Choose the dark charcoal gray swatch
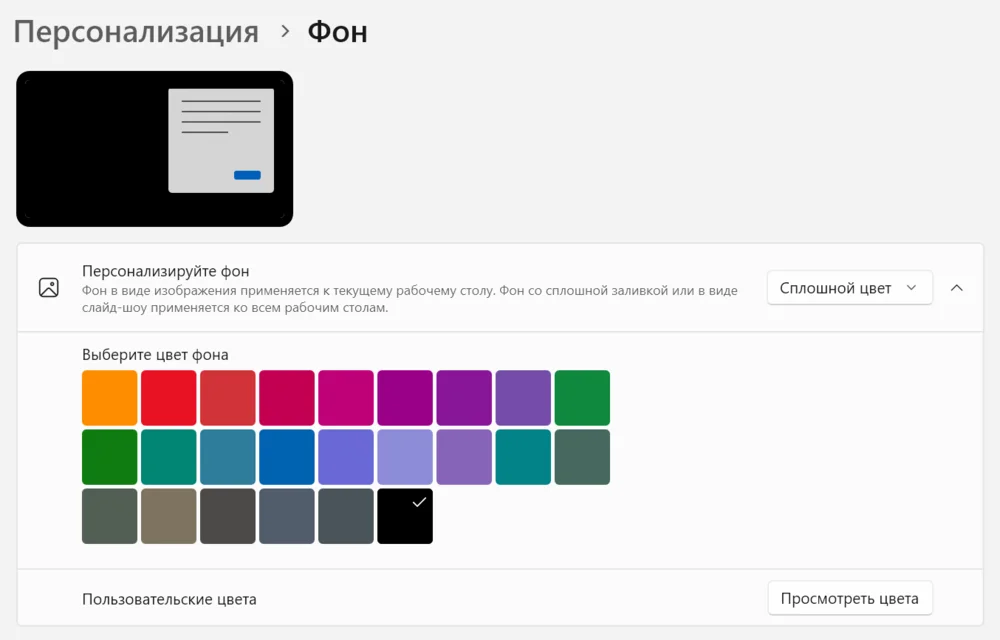 point(228,516)
